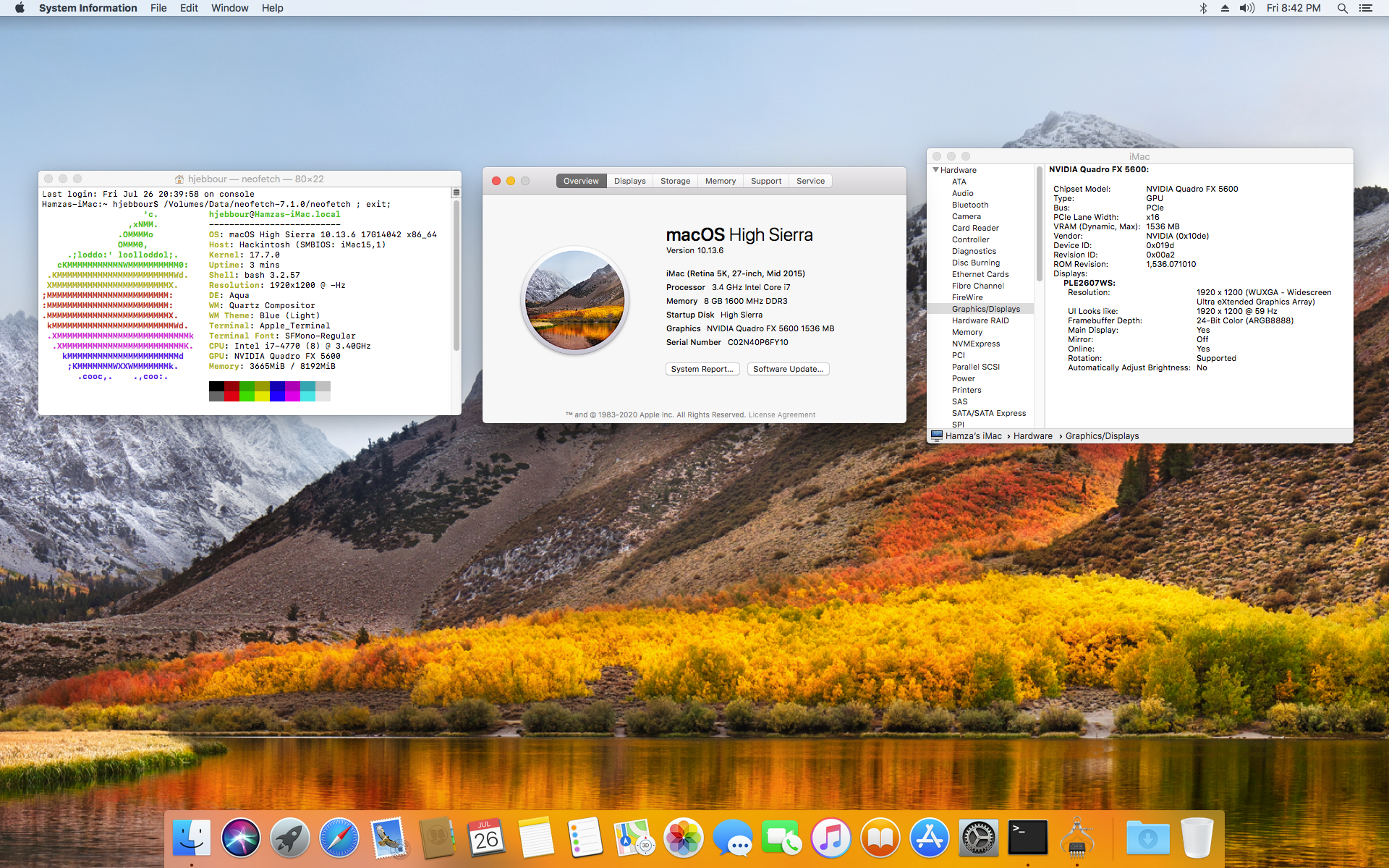Collapse the Hardware disclosure triangle
This screenshot has width=1389, height=868.
coord(935,170)
